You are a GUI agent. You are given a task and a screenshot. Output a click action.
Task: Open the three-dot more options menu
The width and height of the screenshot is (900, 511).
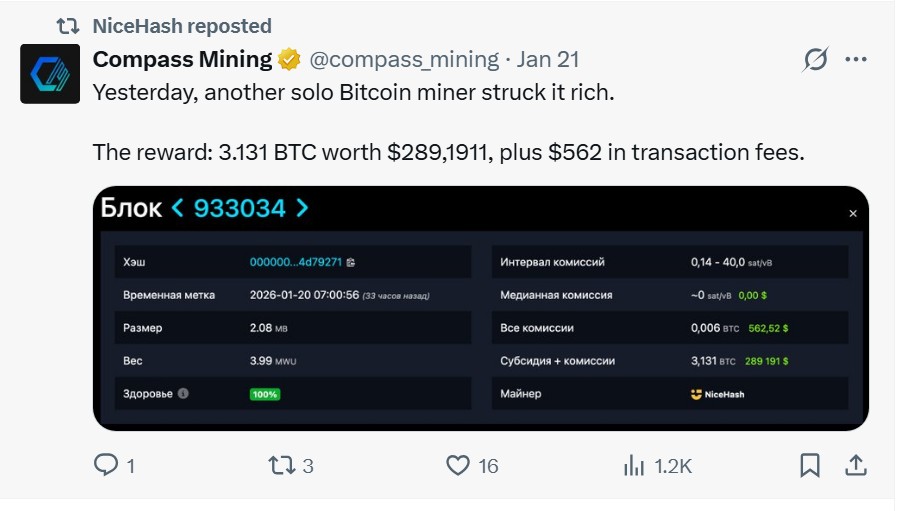tap(856, 60)
